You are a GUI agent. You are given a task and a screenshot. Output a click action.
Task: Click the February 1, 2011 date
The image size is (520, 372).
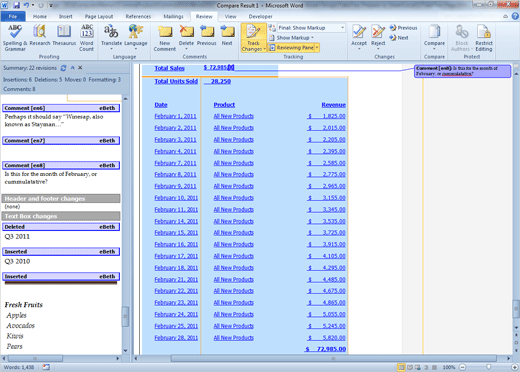(175, 116)
